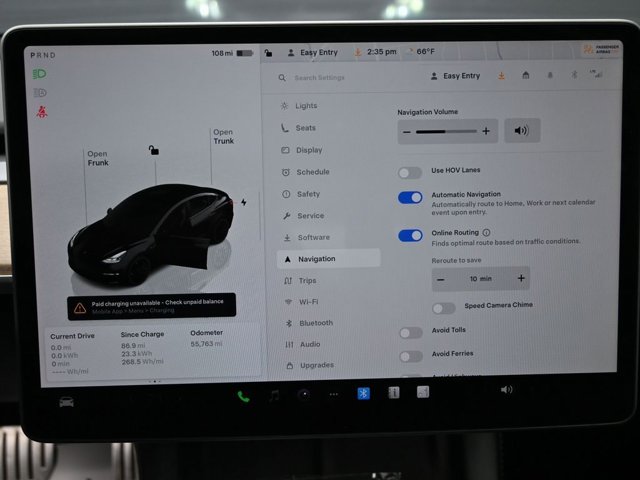Tap the LTE signal strength icon
This screenshot has height=480, width=640.
click(596, 74)
